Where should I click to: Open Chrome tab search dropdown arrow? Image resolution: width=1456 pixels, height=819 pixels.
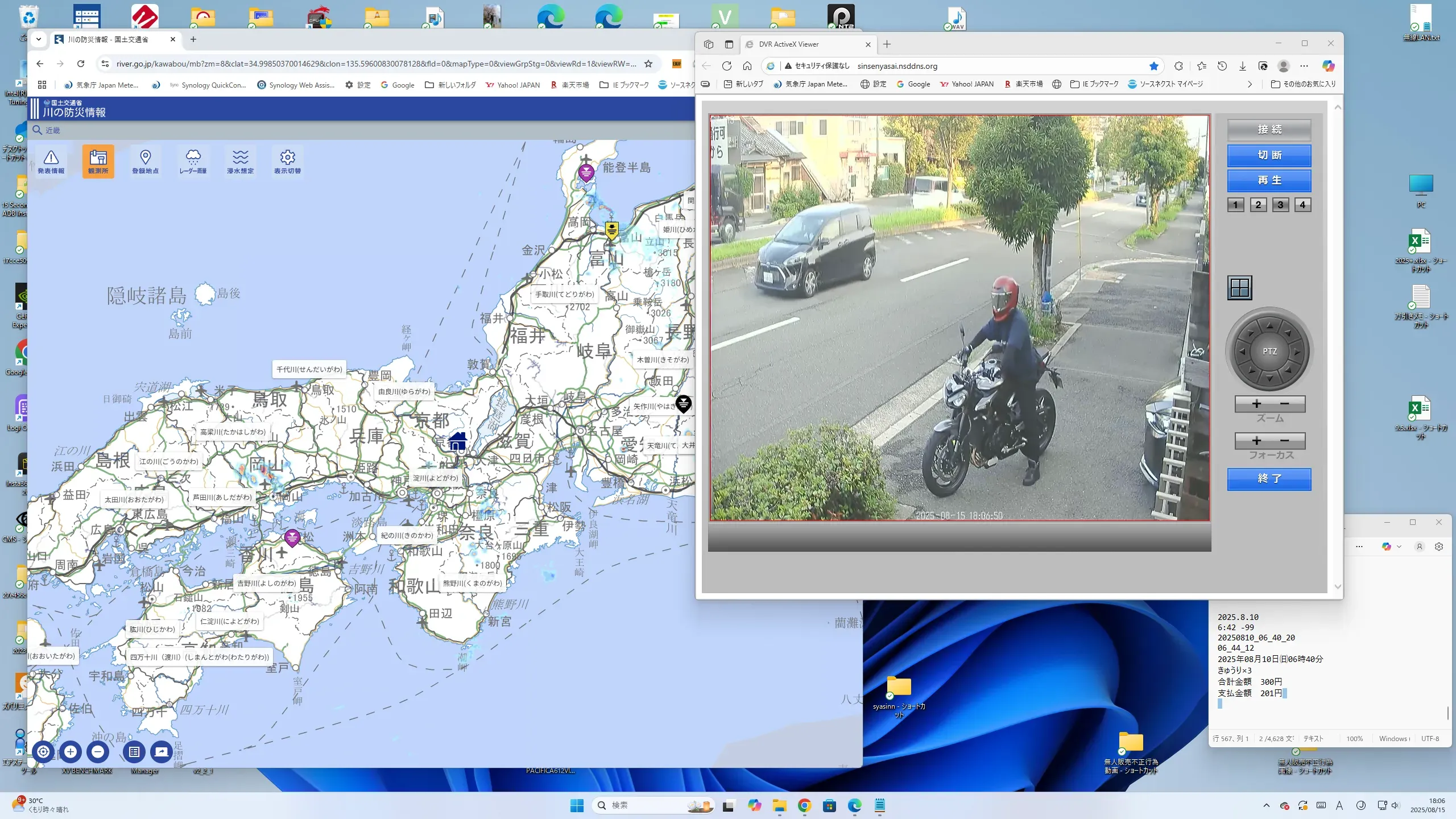click(x=38, y=39)
